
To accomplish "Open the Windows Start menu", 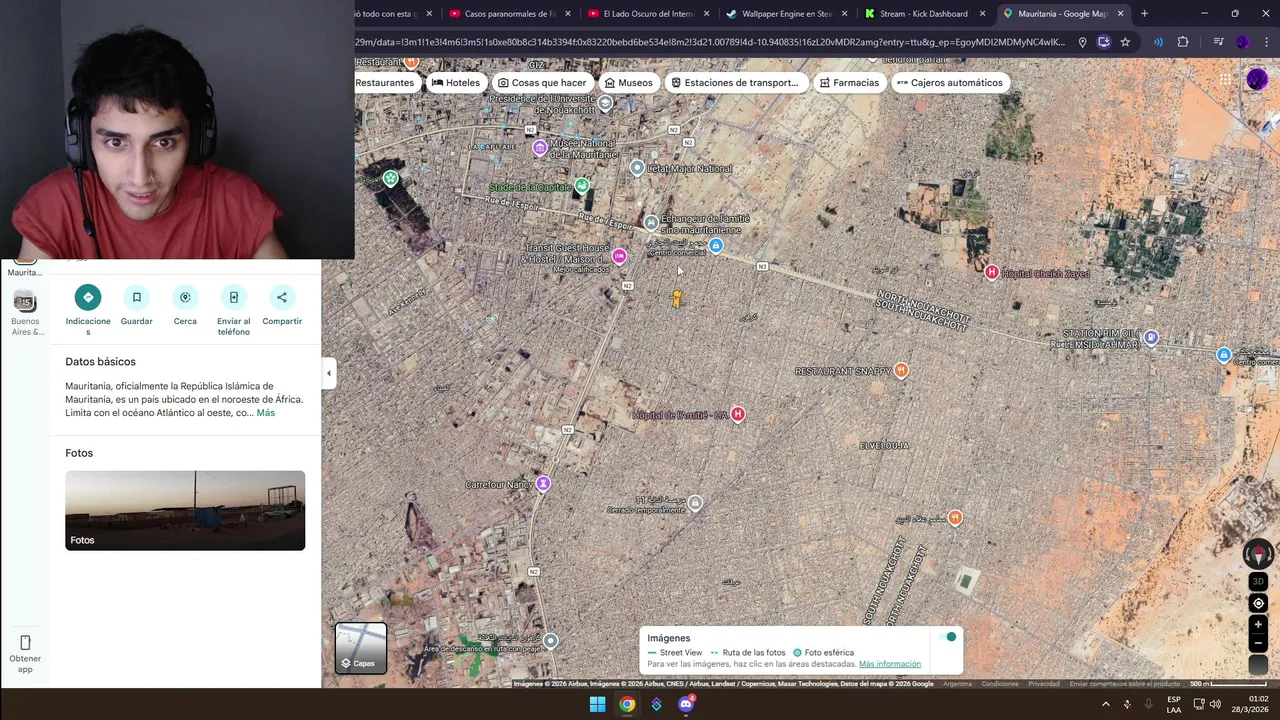I will pyautogui.click(x=597, y=704).
